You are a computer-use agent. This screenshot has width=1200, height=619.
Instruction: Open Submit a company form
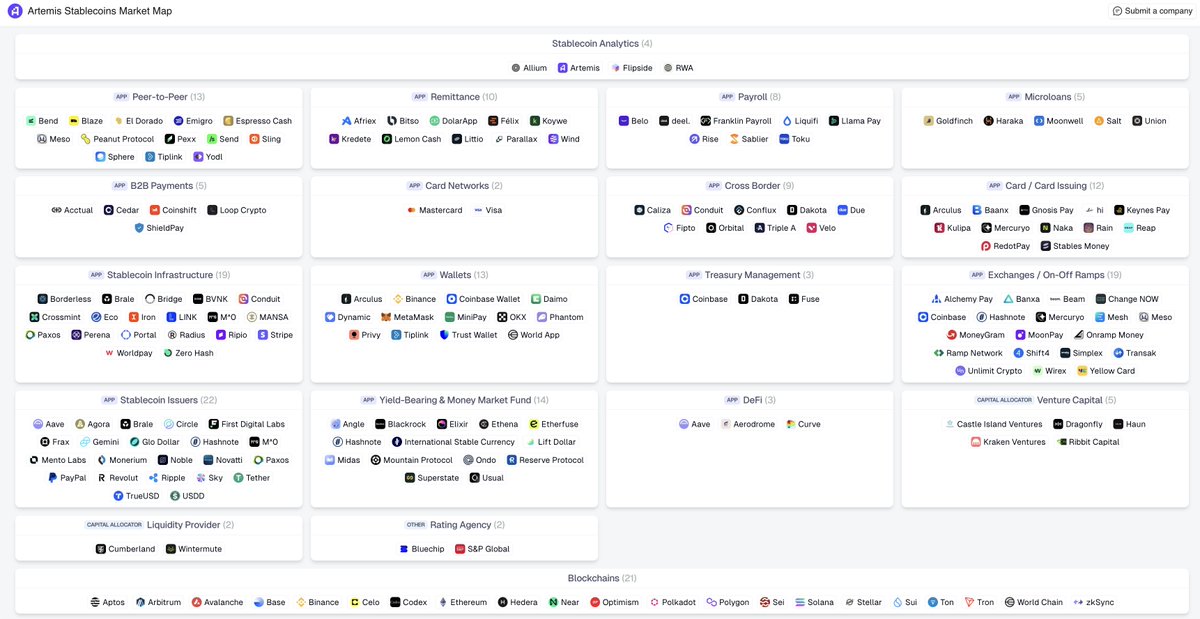point(1152,11)
